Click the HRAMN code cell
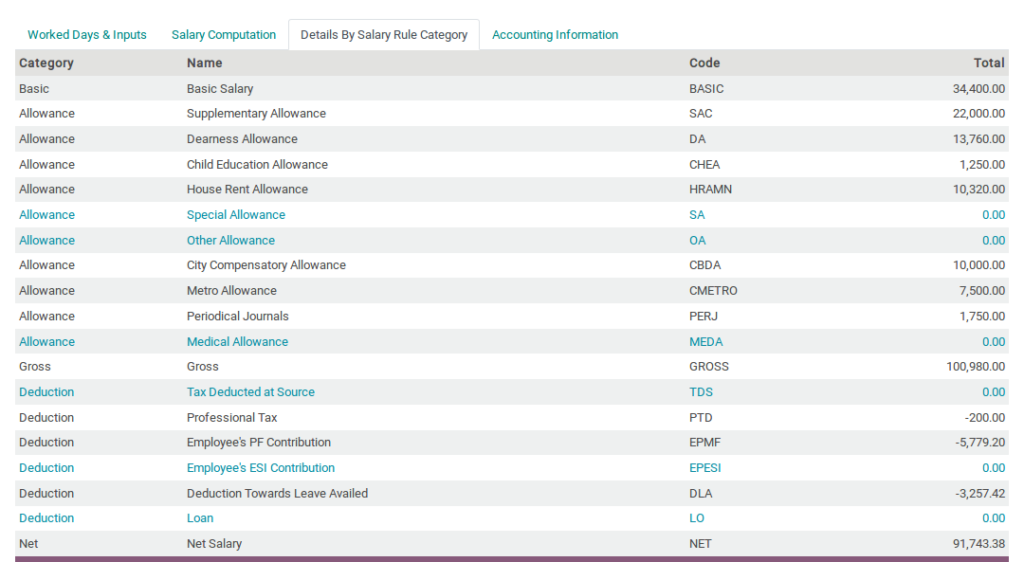This screenshot has height=562, width=1024. pos(711,189)
